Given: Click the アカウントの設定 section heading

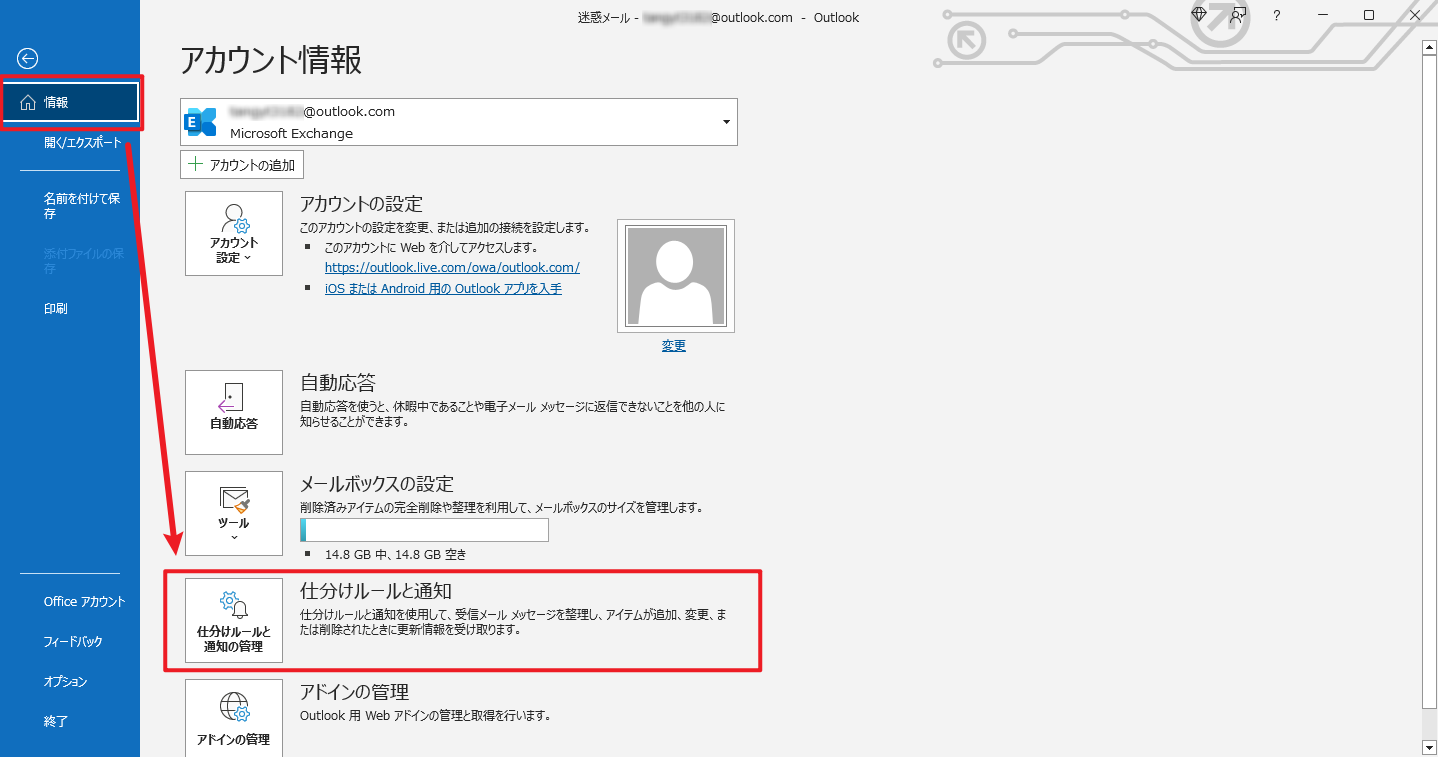Looking at the screenshot, I should click(362, 204).
